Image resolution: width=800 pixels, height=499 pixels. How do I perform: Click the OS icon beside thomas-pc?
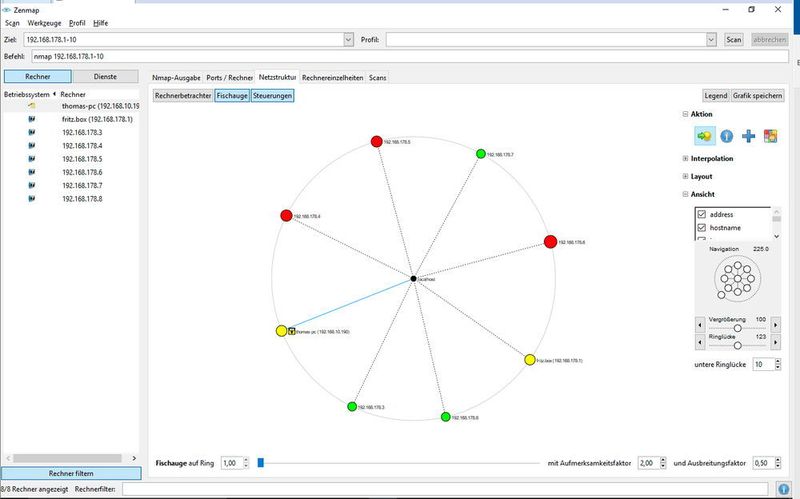32,106
